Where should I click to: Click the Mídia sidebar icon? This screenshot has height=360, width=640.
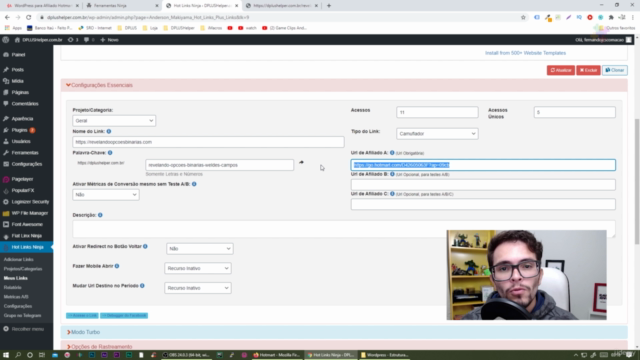pos(6,81)
